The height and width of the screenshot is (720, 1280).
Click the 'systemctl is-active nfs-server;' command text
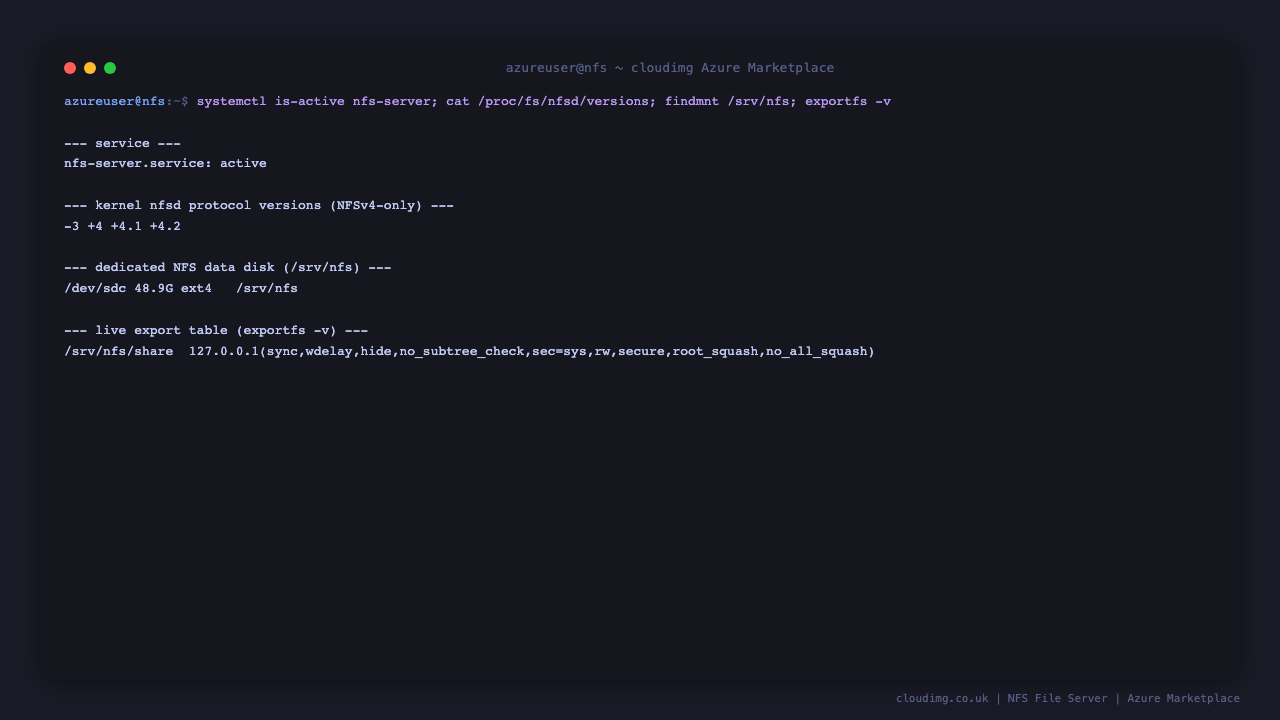317,101
